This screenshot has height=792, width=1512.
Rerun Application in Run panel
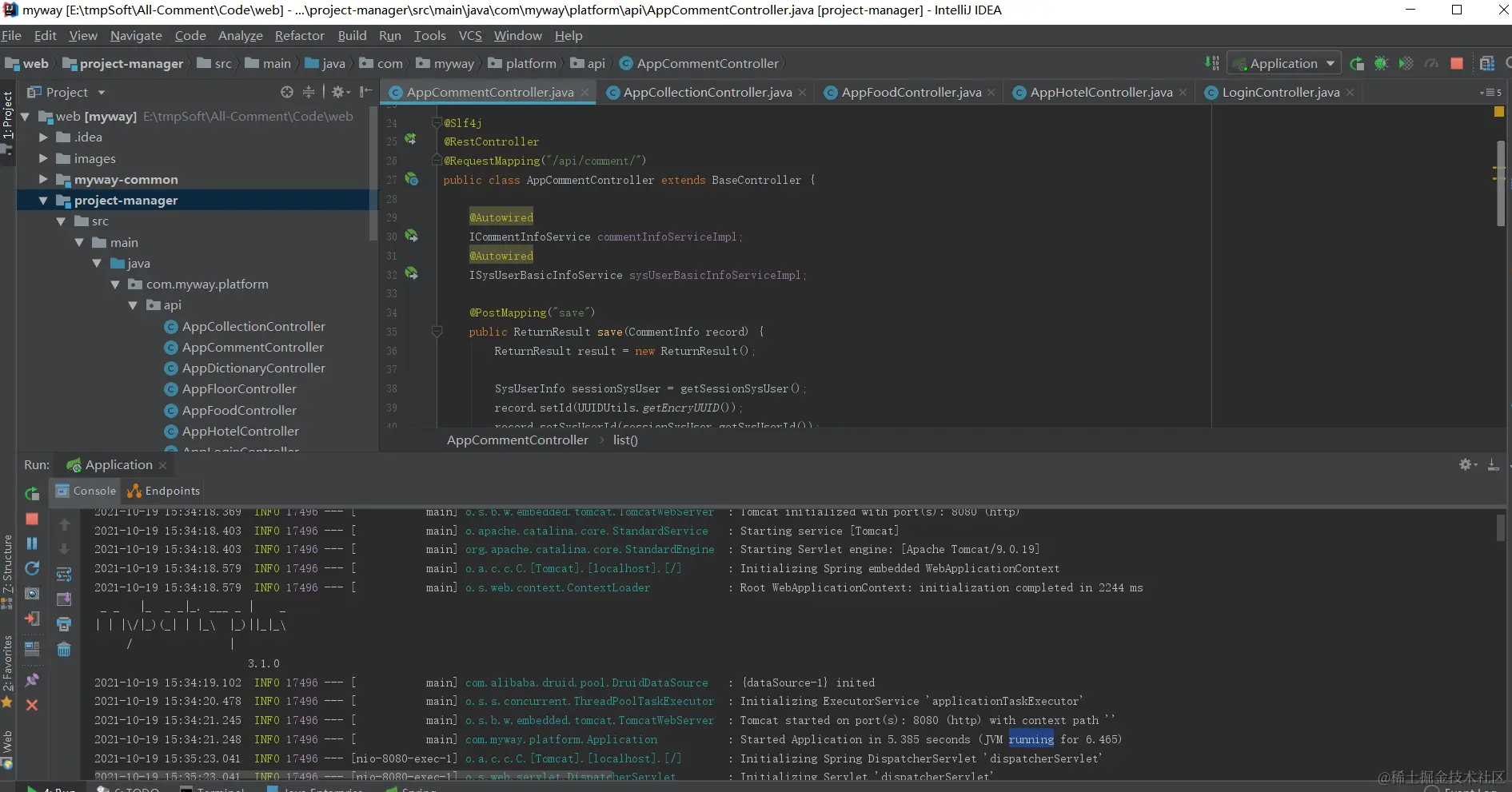click(x=32, y=494)
